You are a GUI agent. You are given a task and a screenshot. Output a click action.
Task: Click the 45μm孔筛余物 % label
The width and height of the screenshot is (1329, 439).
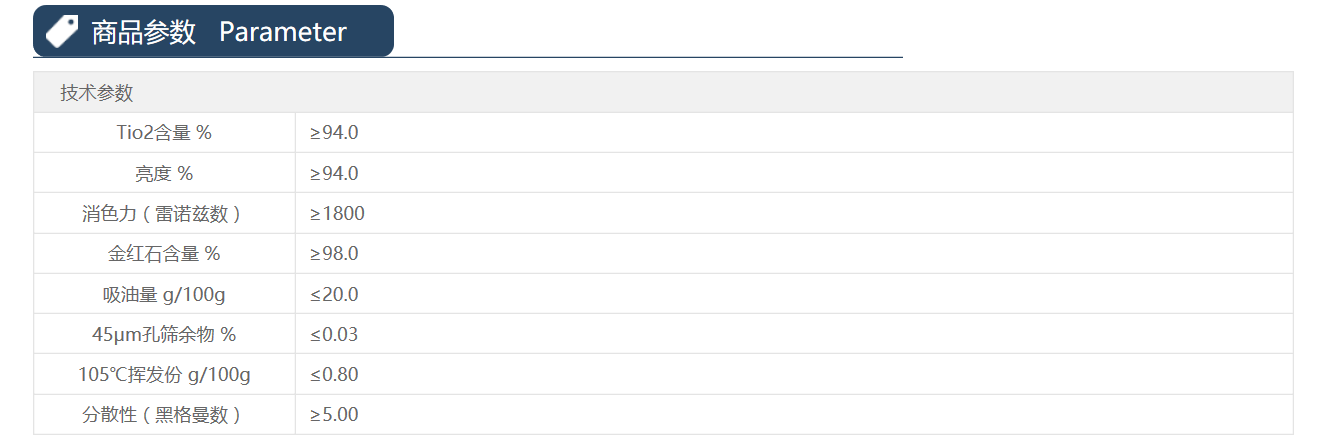tap(164, 335)
